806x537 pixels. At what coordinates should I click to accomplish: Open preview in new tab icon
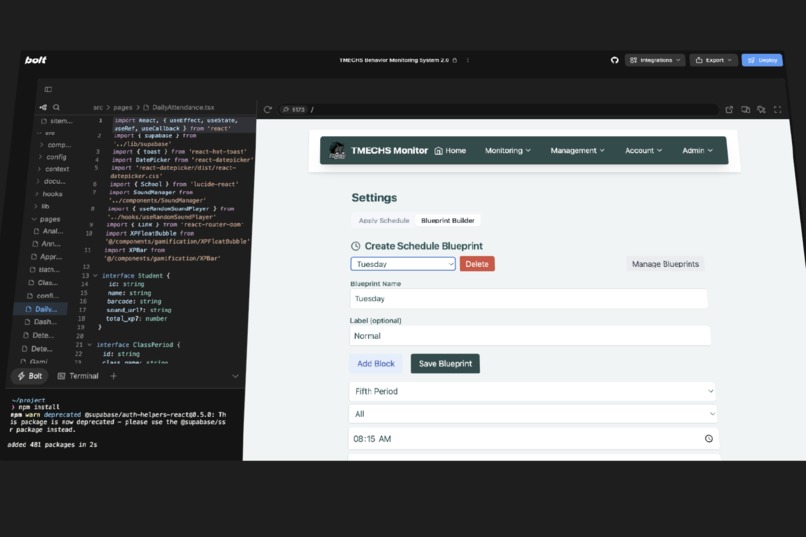(729, 109)
